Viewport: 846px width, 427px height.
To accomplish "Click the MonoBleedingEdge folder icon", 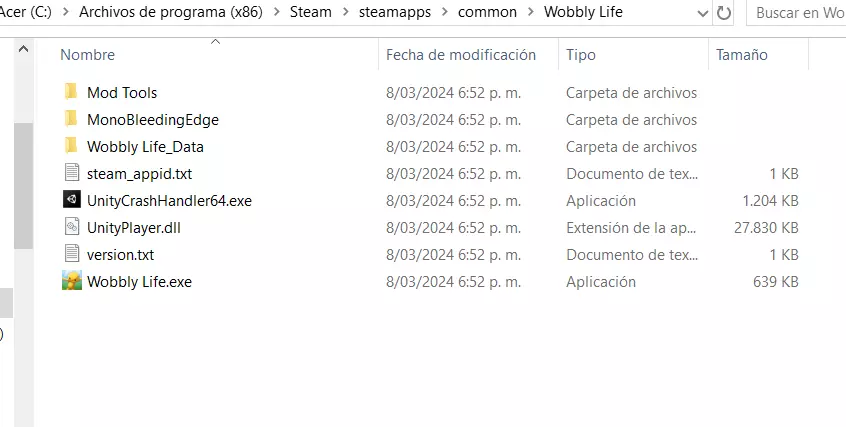I will pos(71,119).
